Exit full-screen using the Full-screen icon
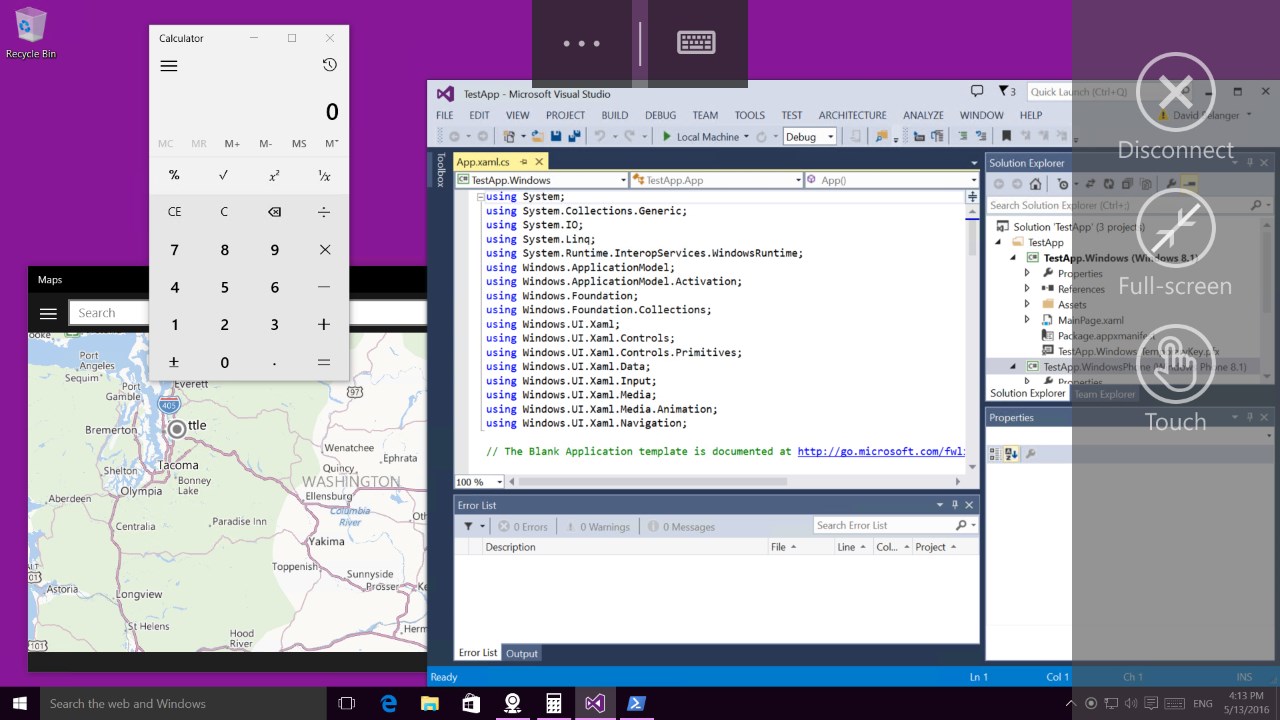This screenshot has width=1280, height=720. coord(1176,228)
